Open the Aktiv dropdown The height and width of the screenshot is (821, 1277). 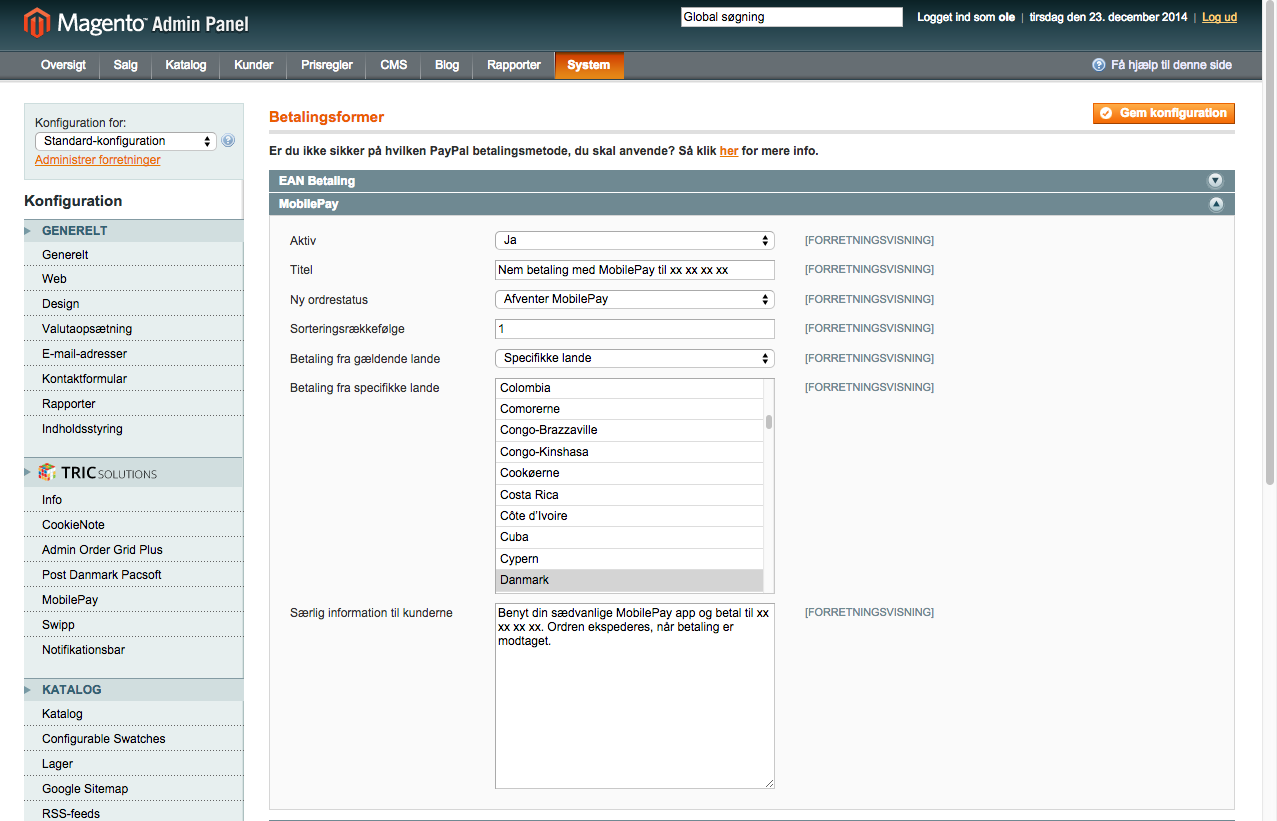[634, 241]
